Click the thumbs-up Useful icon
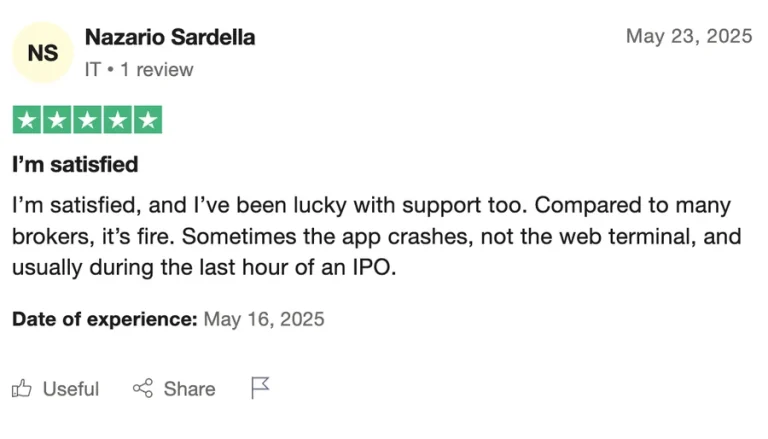 (x=21, y=388)
